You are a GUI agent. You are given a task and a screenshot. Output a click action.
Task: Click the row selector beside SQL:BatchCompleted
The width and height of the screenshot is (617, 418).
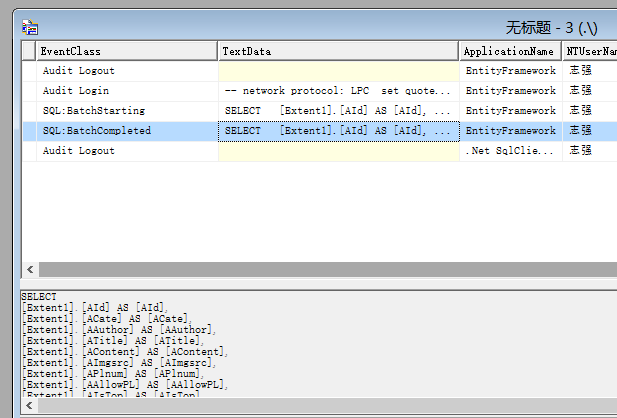coord(28,131)
